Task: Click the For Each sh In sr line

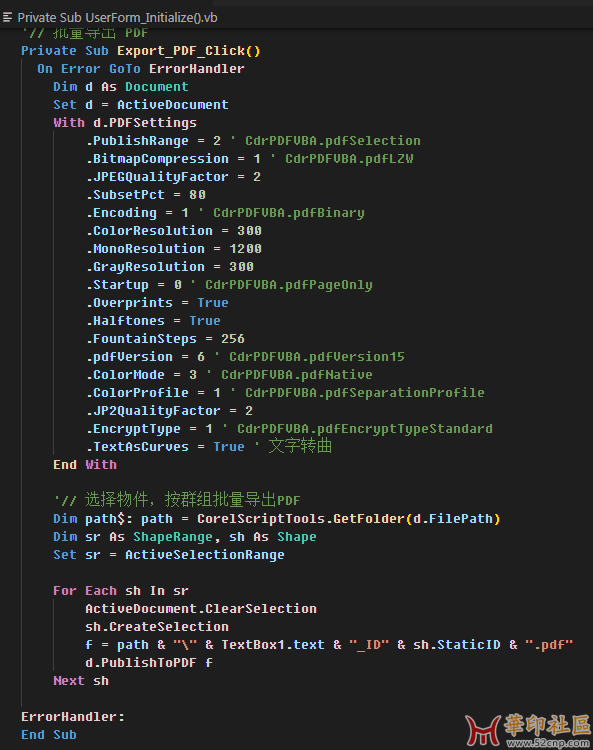Action: pyautogui.click(x=121, y=591)
